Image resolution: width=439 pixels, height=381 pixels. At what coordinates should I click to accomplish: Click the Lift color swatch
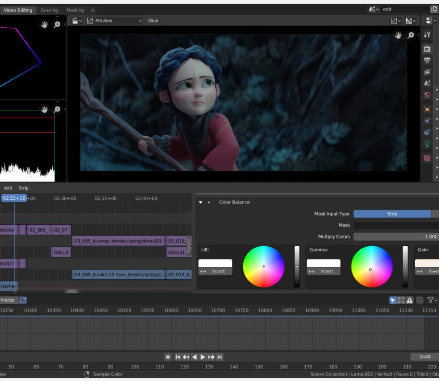tap(215, 263)
